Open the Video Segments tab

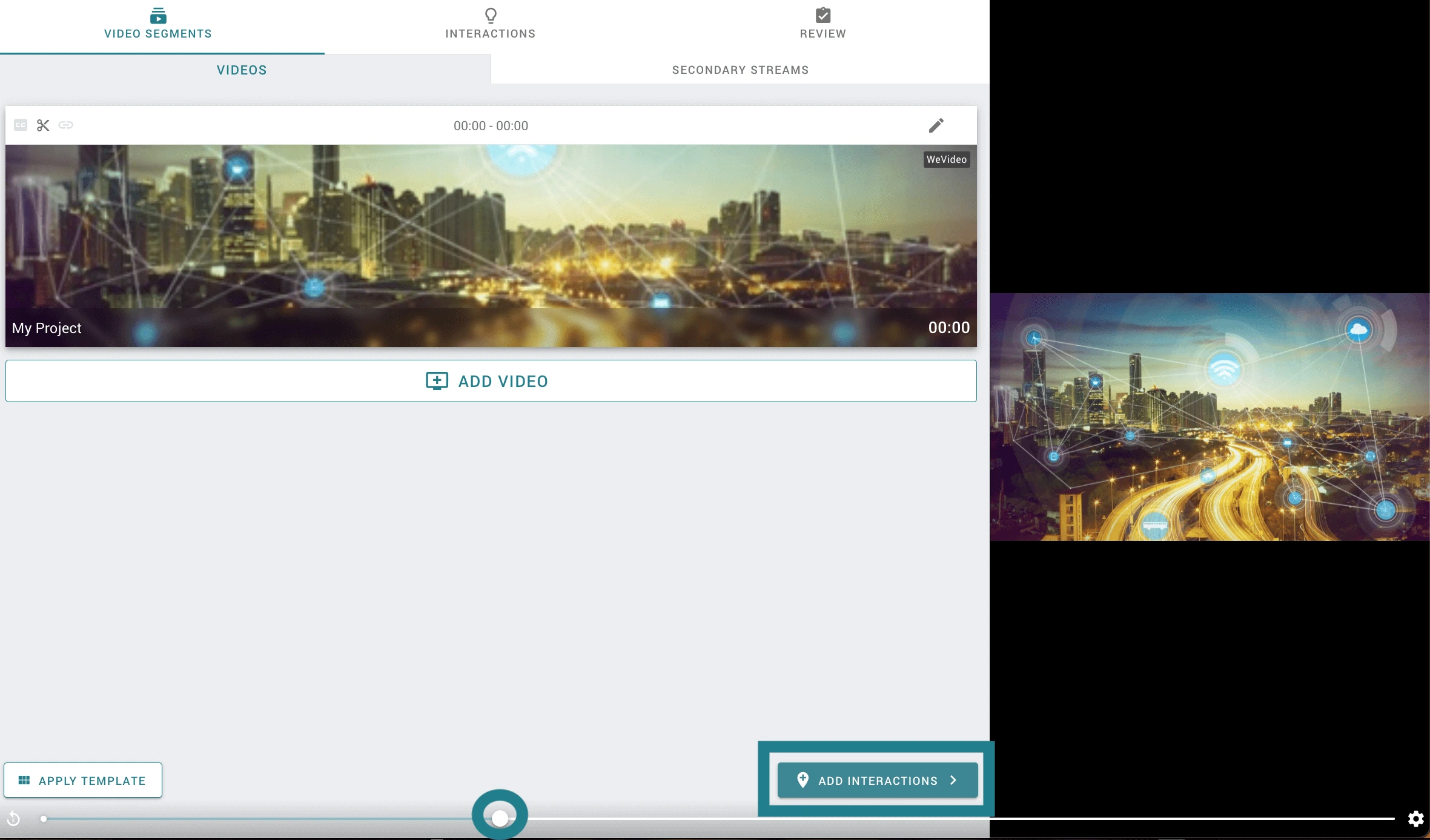(x=158, y=24)
